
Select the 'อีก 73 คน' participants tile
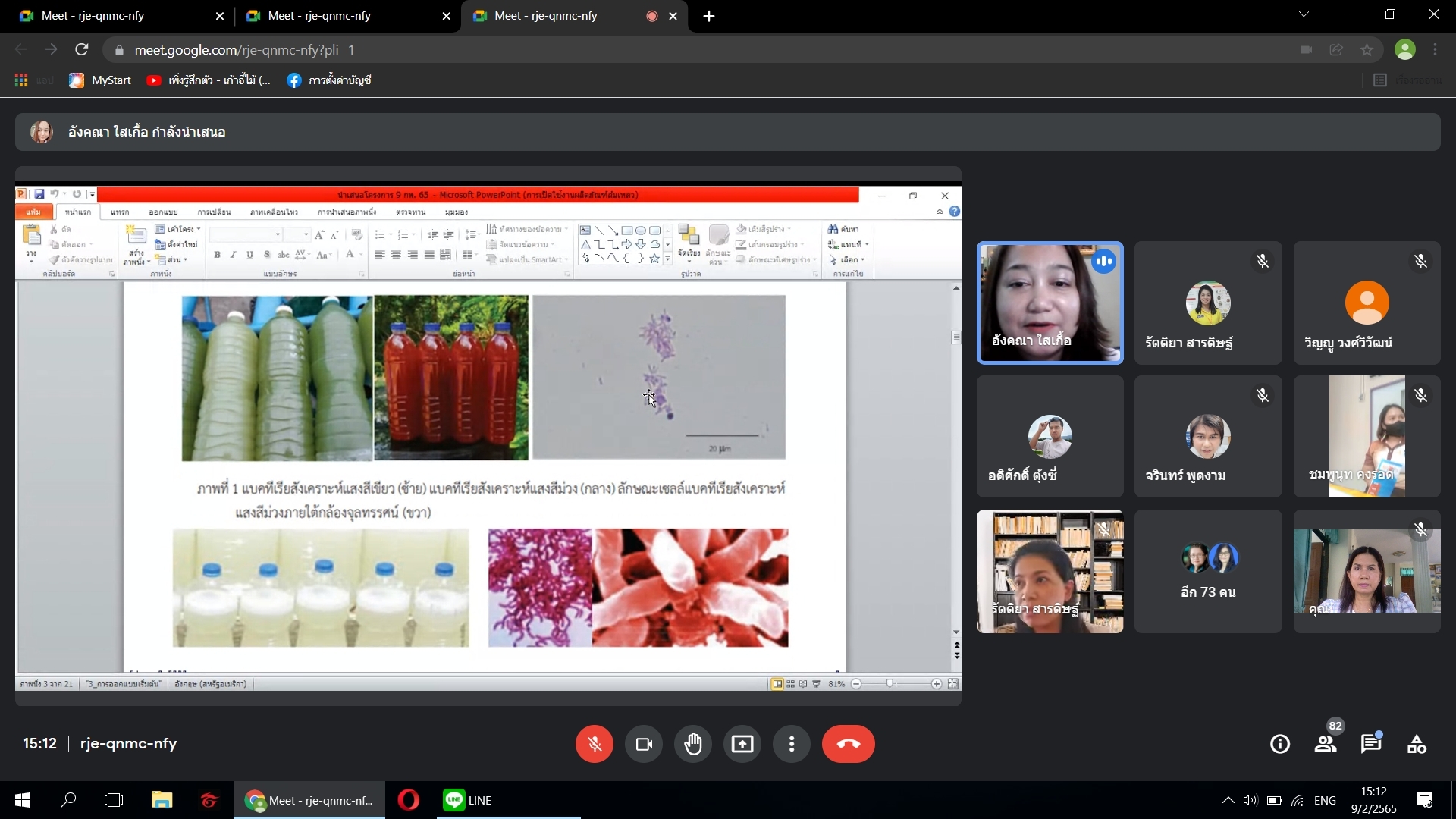coord(1208,571)
